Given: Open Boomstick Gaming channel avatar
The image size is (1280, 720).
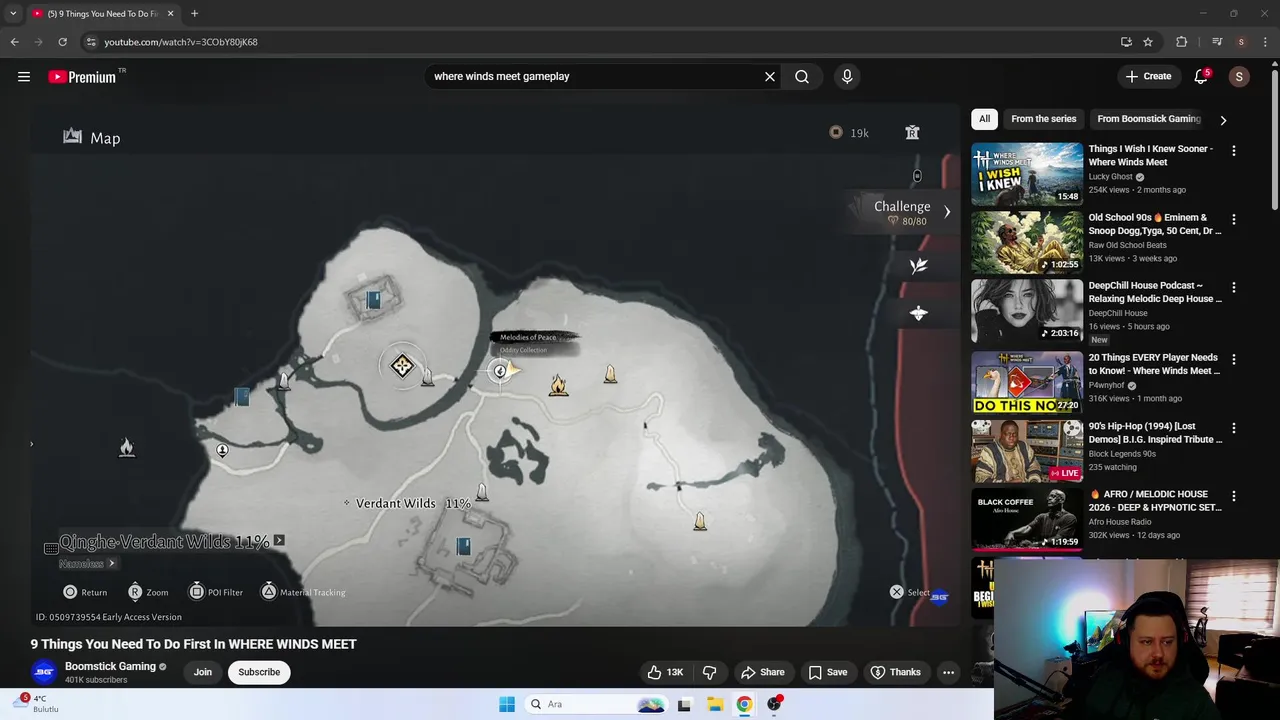Looking at the screenshot, I should 43,672.
